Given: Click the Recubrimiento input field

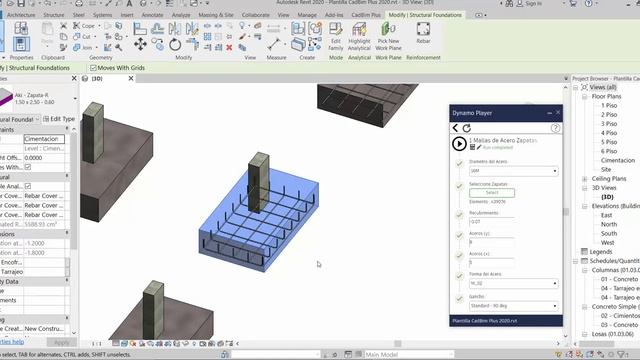Looking at the screenshot, I should tap(492, 222).
